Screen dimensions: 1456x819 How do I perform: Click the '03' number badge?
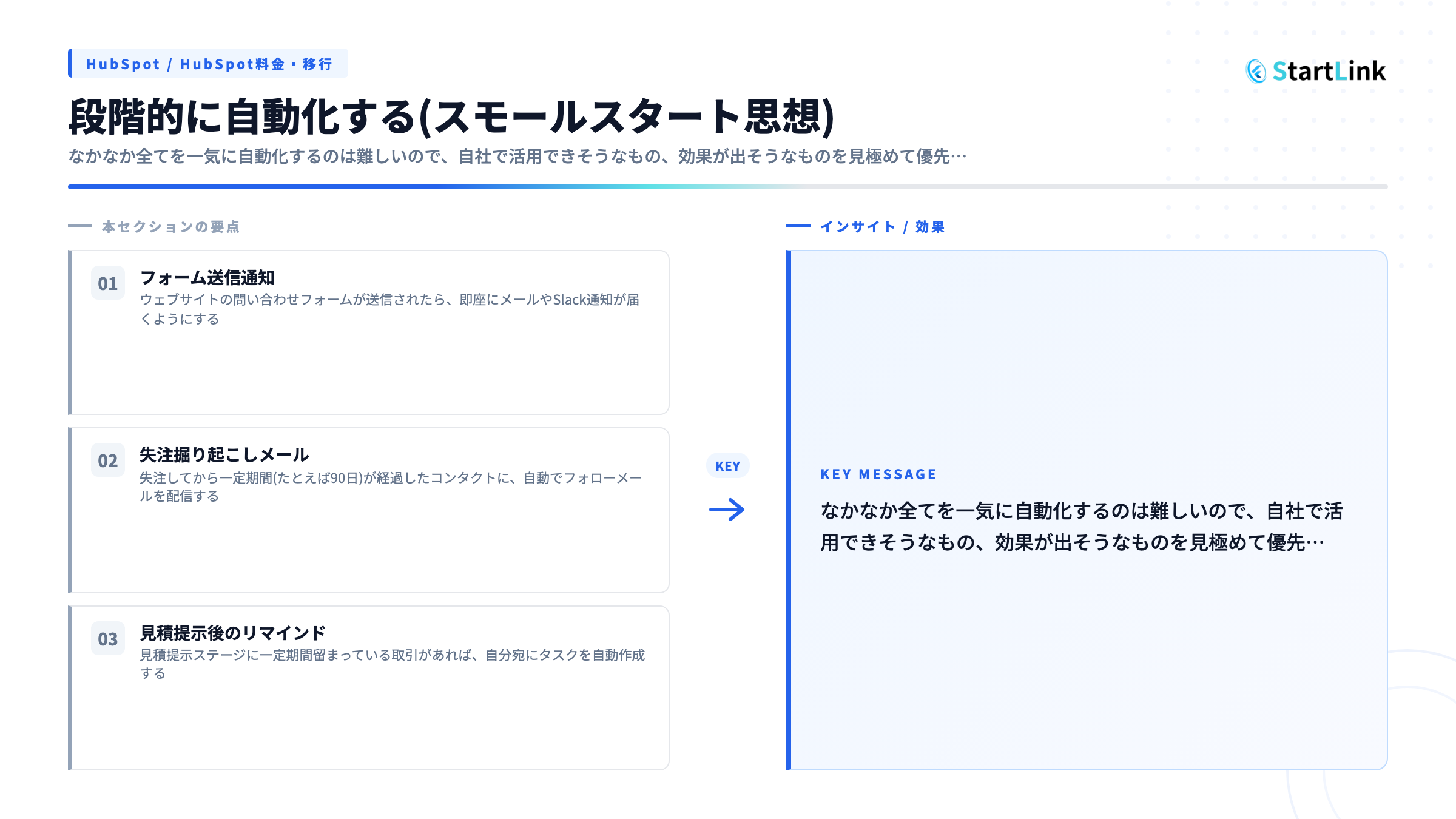click(108, 639)
